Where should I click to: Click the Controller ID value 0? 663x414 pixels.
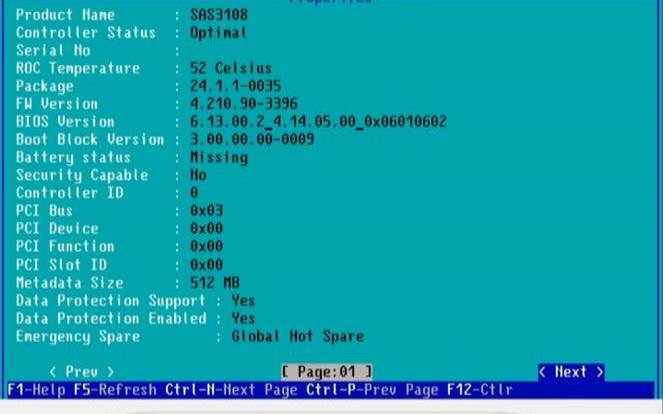click(194, 193)
